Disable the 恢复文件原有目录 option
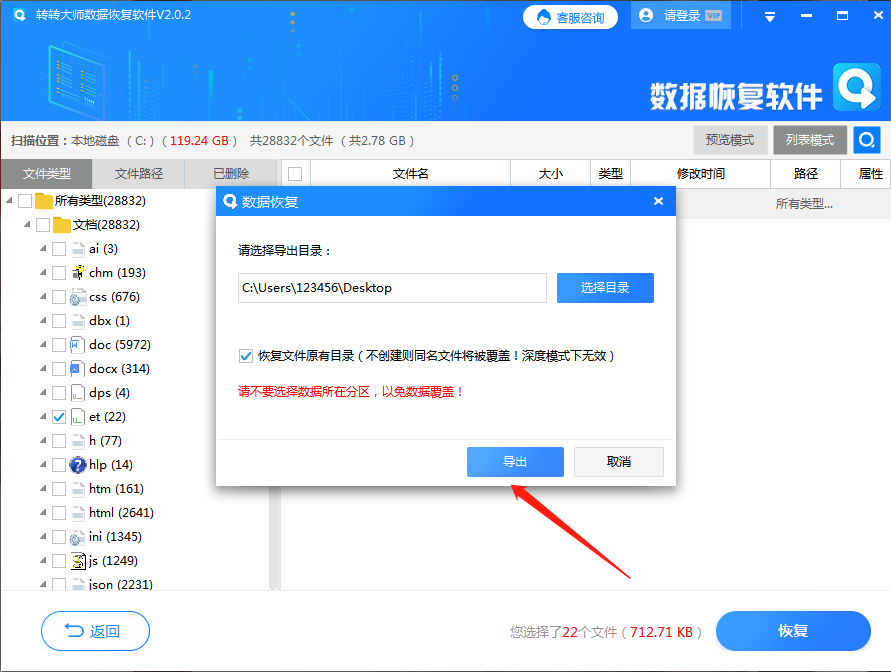 pyautogui.click(x=245, y=356)
